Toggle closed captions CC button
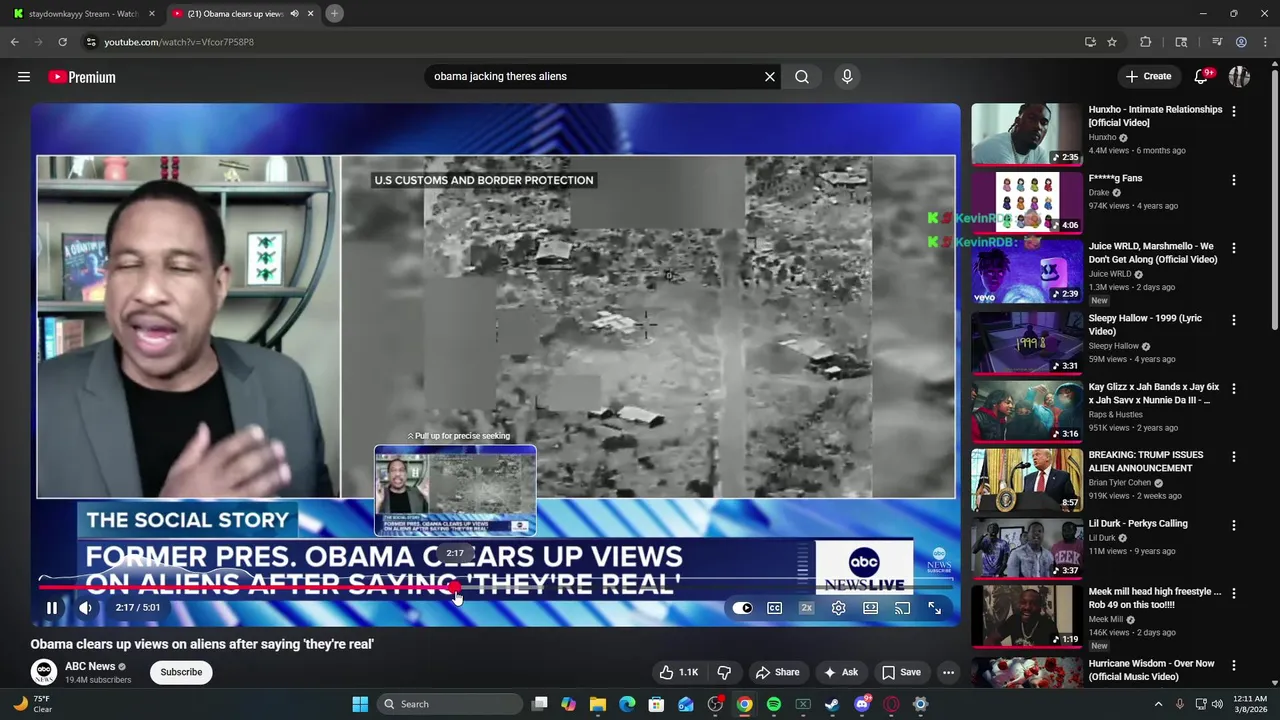The height and width of the screenshot is (720, 1280). 774,608
